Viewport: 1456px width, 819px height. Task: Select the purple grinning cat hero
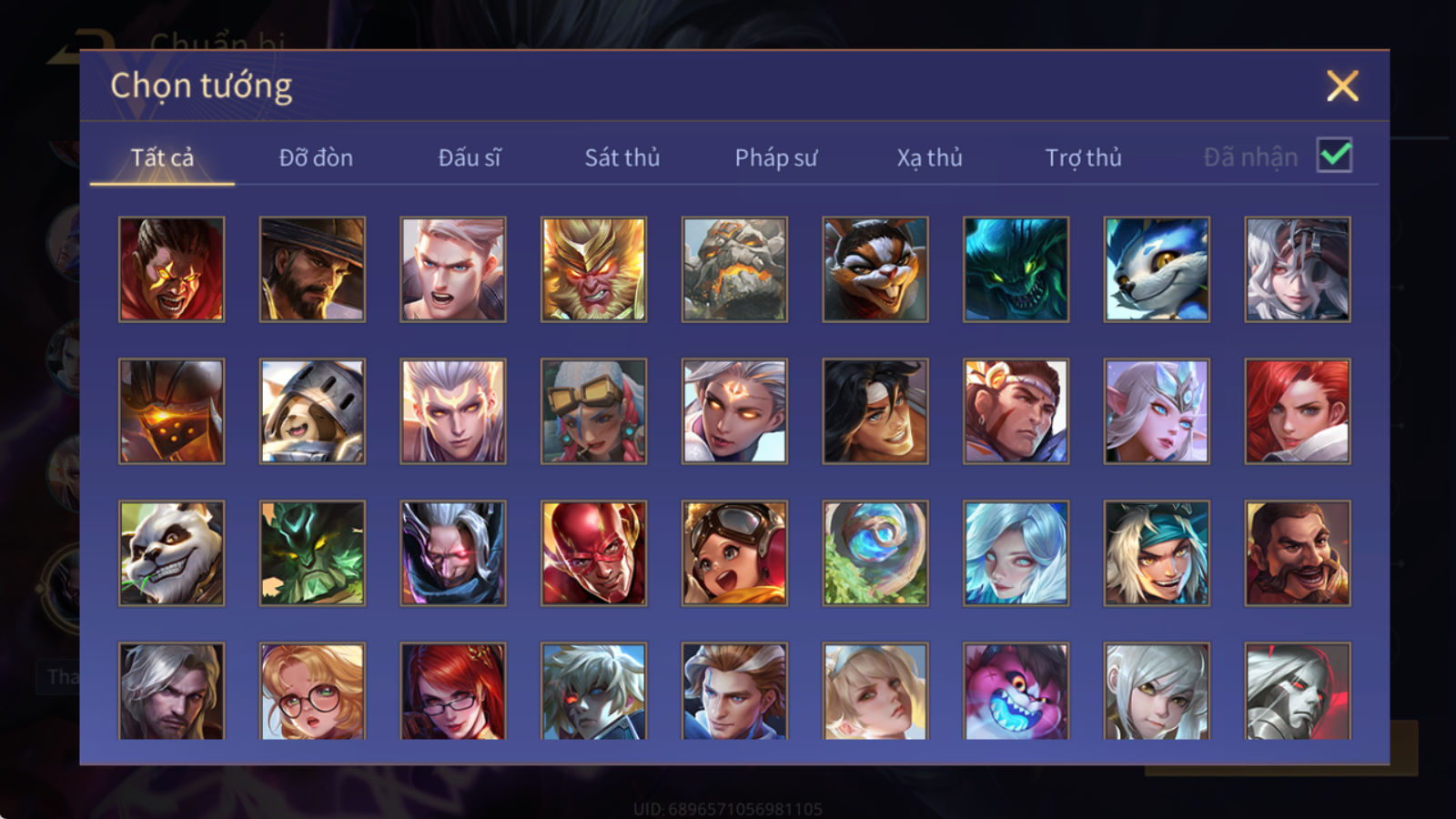[1016, 692]
